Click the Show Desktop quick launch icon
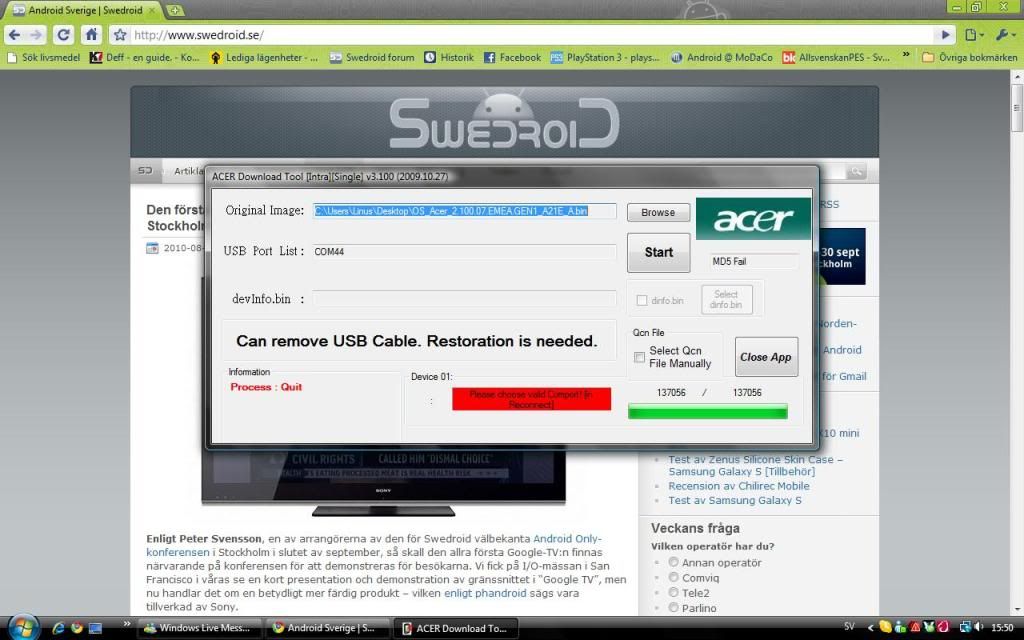This screenshot has height=640, width=1024. coord(95,628)
